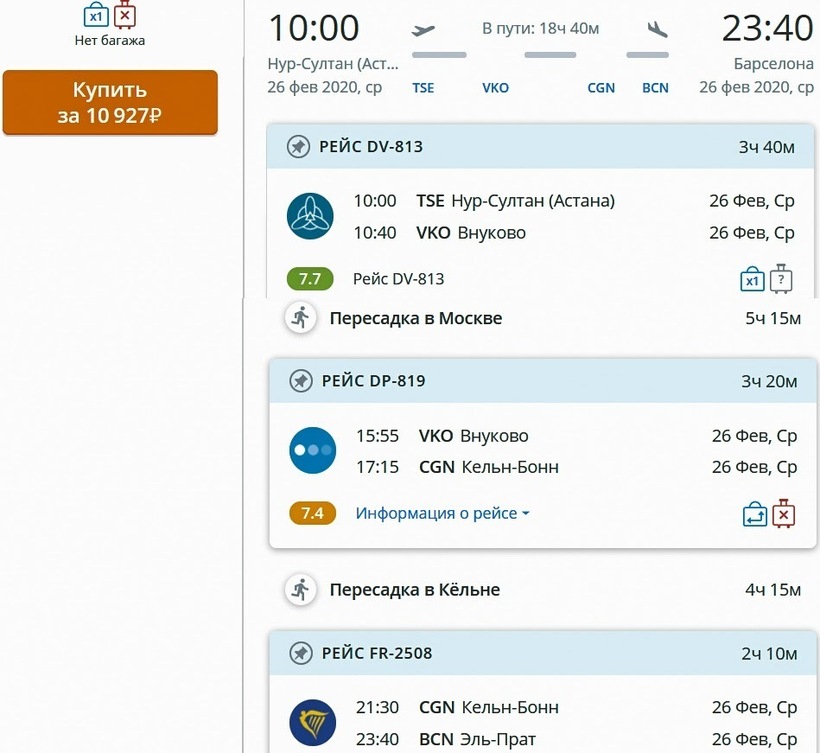Screen dimensions: 820x753
Task: Click the 7.7 rating badge
Action: pos(310,279)
